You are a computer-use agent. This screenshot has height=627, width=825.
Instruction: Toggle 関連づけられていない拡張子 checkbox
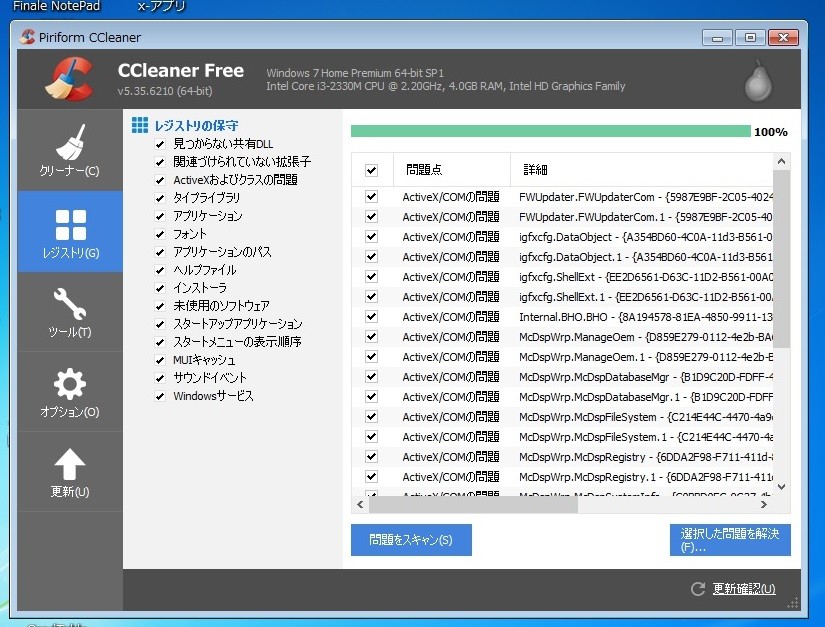click(160, 162)
